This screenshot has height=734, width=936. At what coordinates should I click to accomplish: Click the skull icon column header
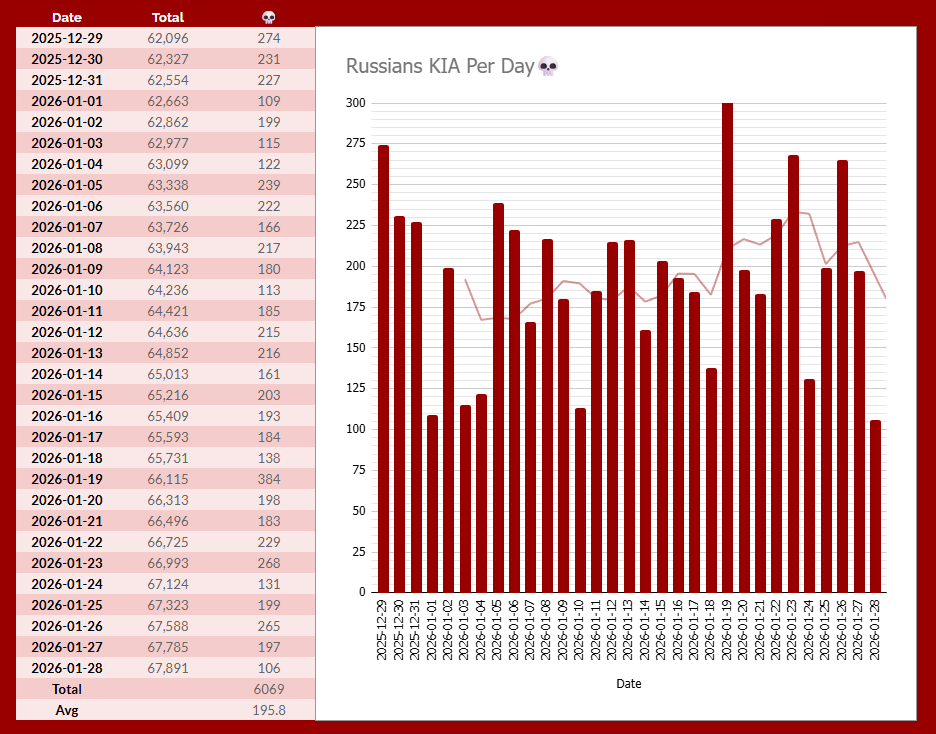pos(268,17)
